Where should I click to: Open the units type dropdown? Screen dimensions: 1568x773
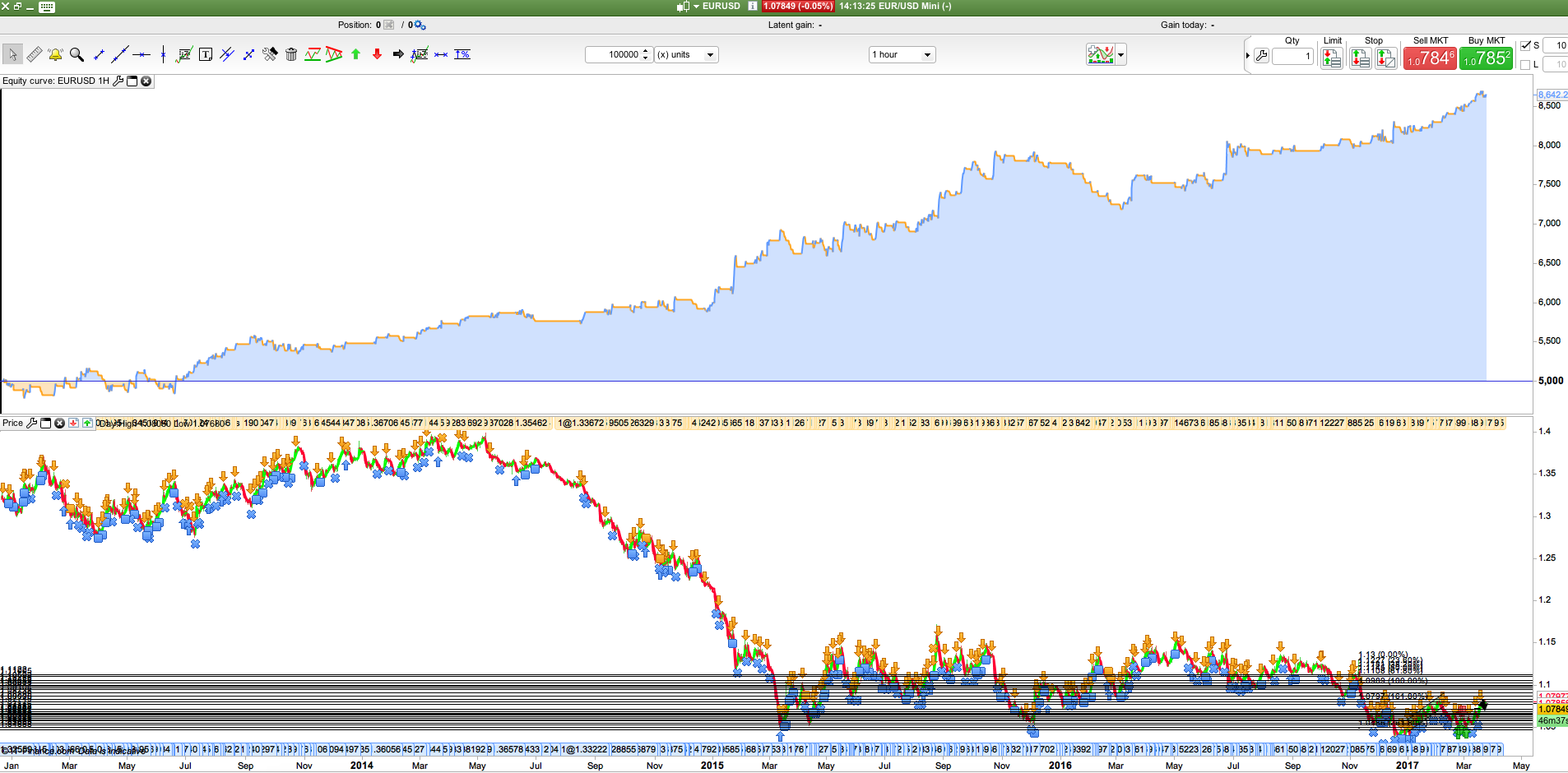(686, 54)
